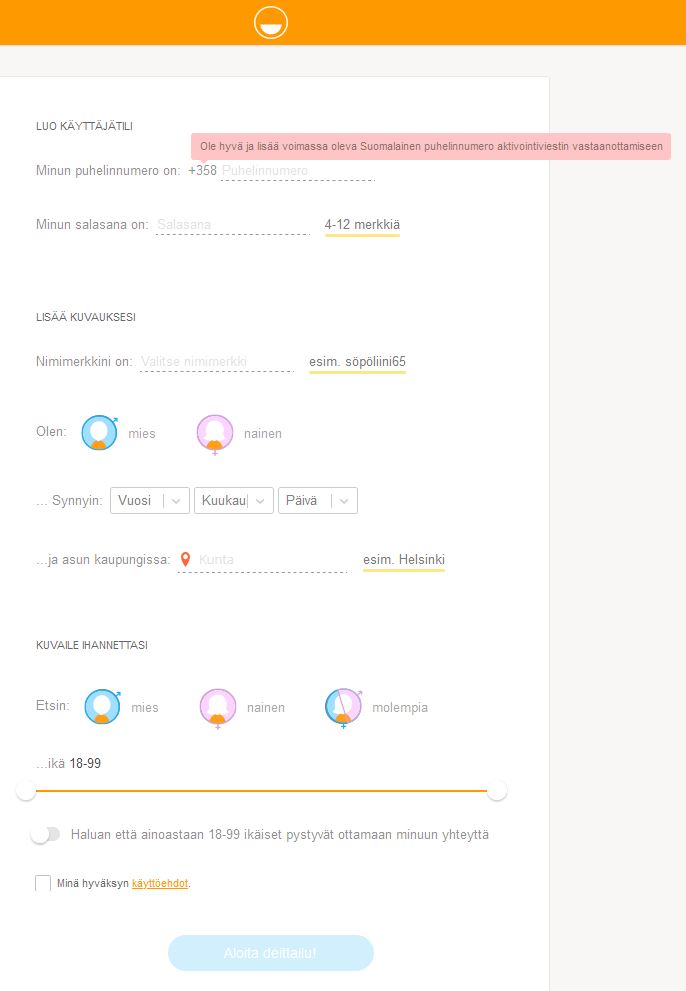Click the right handle of the age slider
Image resolution: width=686 pixels, height=991 pixels.
coord(497,791)
